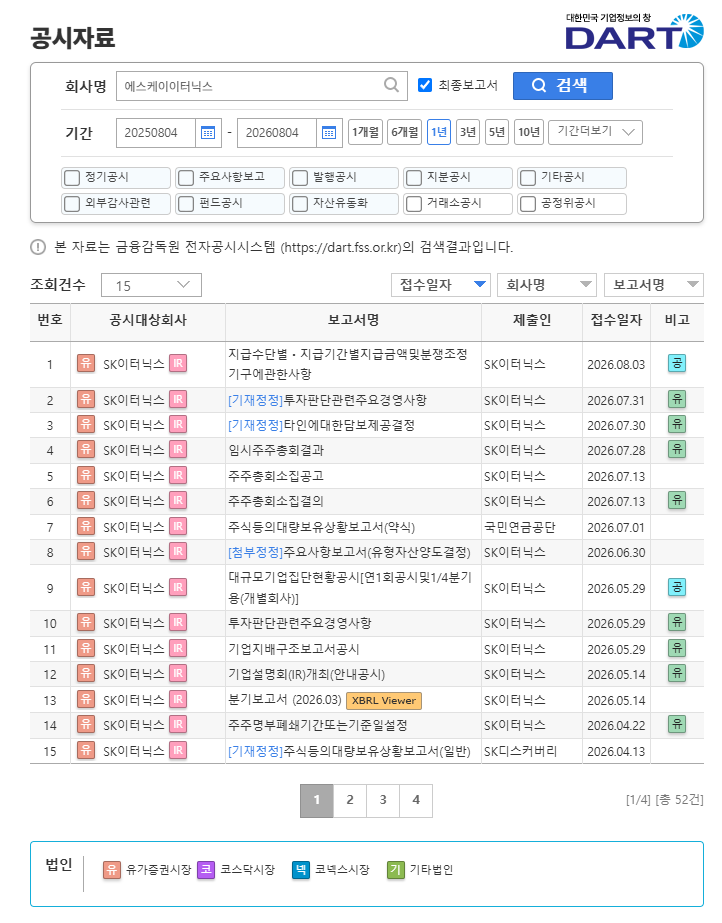Click the 코스닥시장 legend icon
Image resolution: width=722 pixels, height=923 pixels.
206,869
